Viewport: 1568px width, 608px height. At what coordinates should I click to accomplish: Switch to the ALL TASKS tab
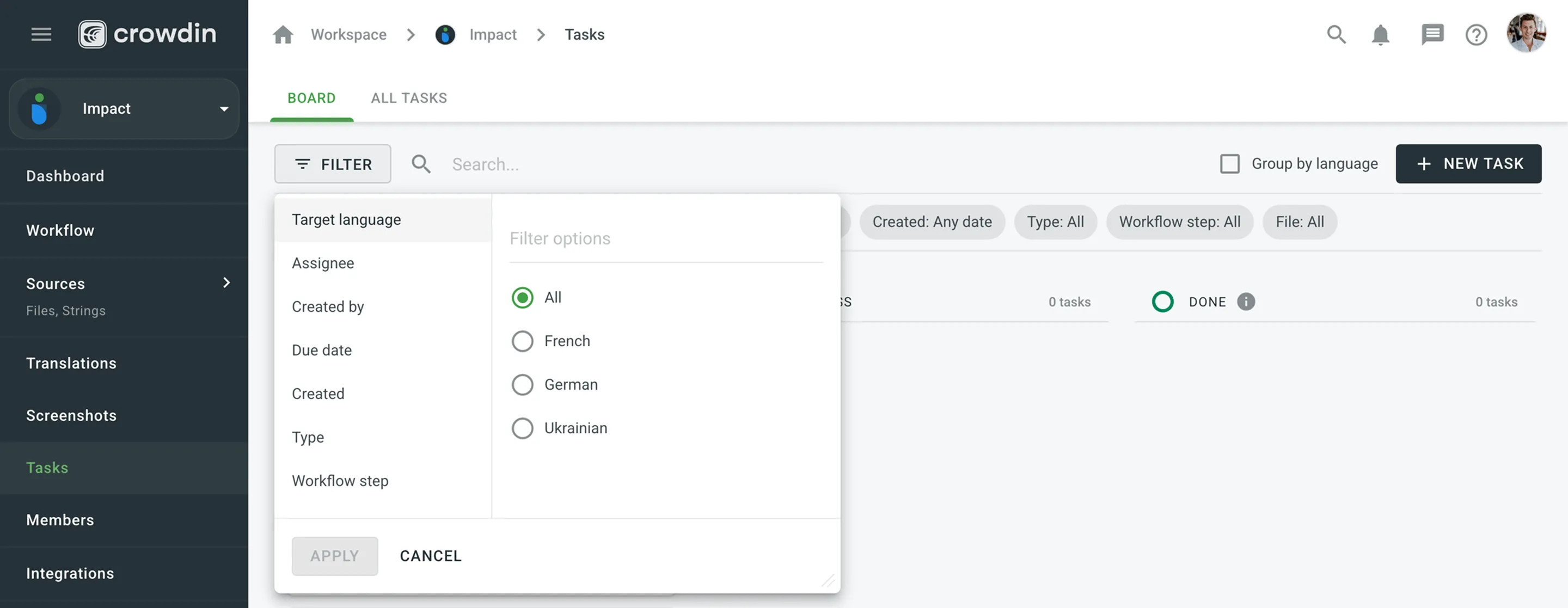coord(408,97)
